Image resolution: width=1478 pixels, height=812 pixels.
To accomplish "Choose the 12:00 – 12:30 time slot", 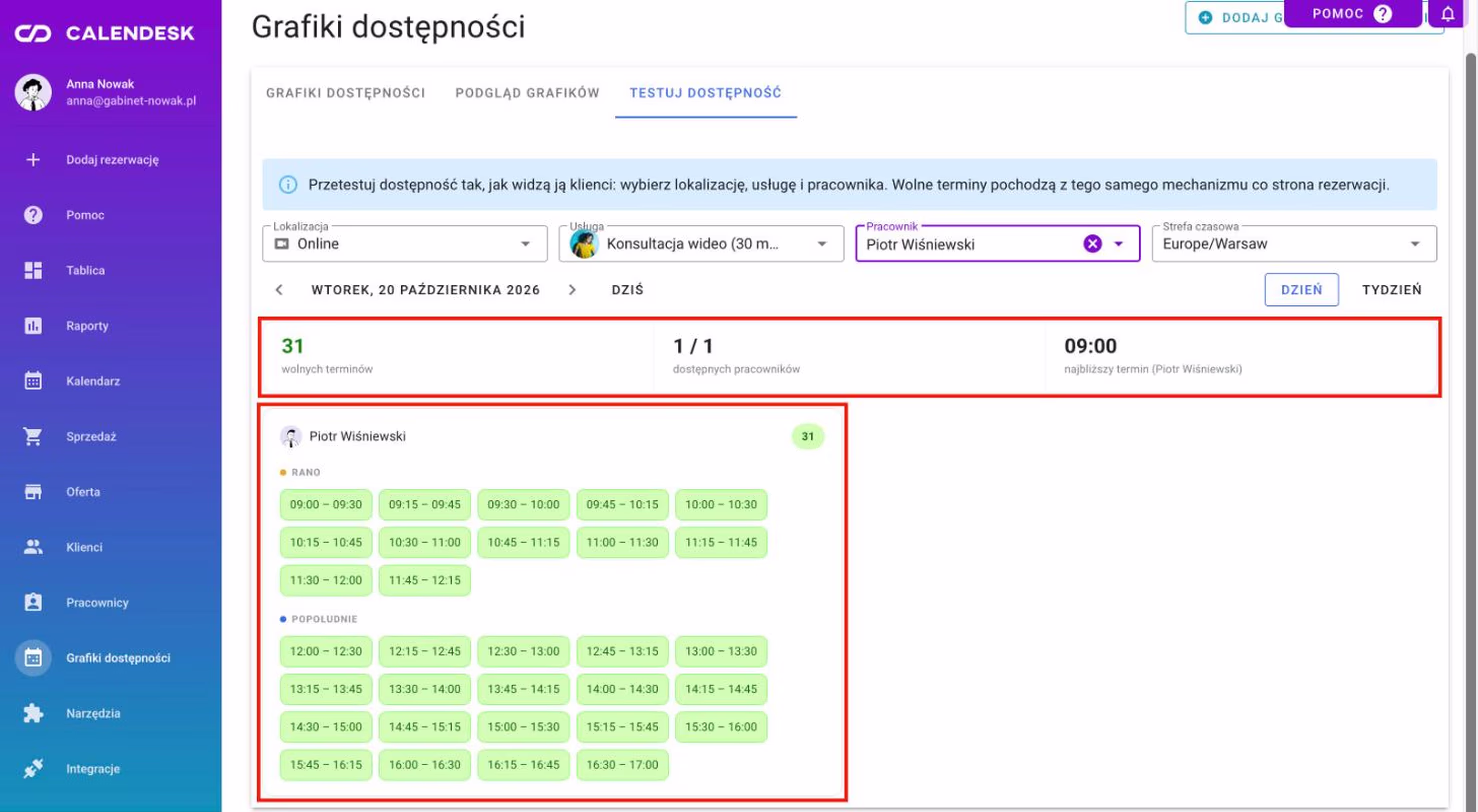I will point(326,652).
